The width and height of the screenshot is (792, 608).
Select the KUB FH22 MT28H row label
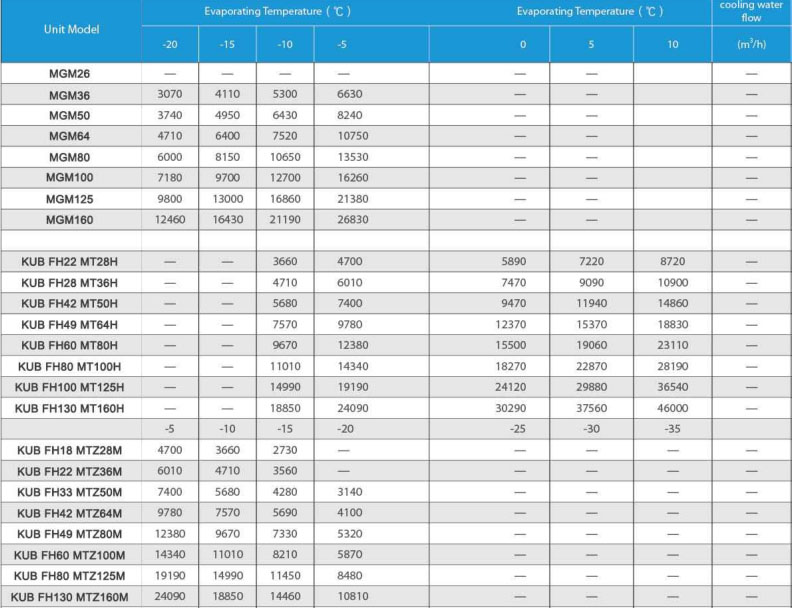70,261
